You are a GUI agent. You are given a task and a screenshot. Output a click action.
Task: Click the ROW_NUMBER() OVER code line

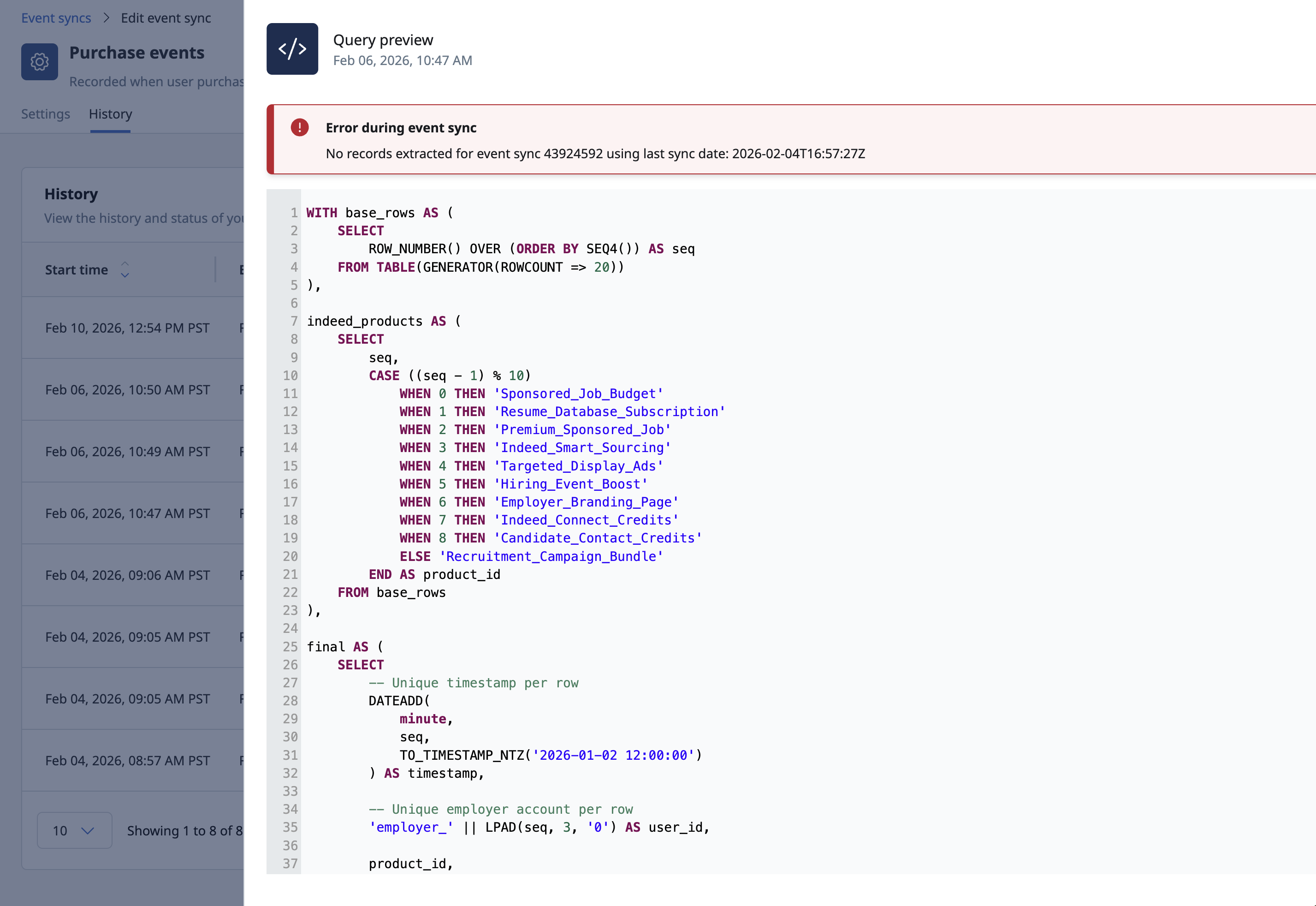(532, 249)
